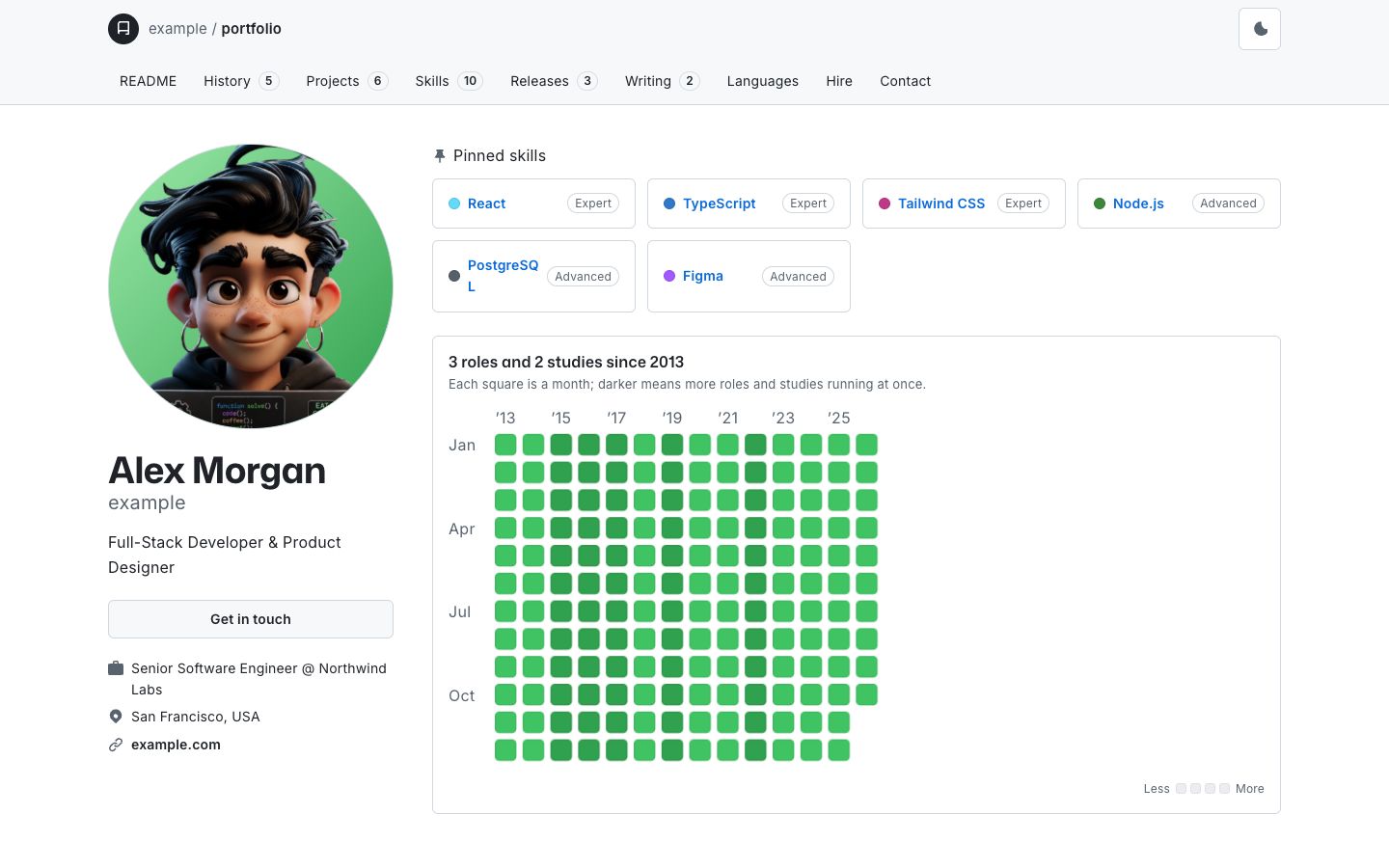Open the Projects tab
Screen dimensions: 1389x868
click(x=346, y=81)
